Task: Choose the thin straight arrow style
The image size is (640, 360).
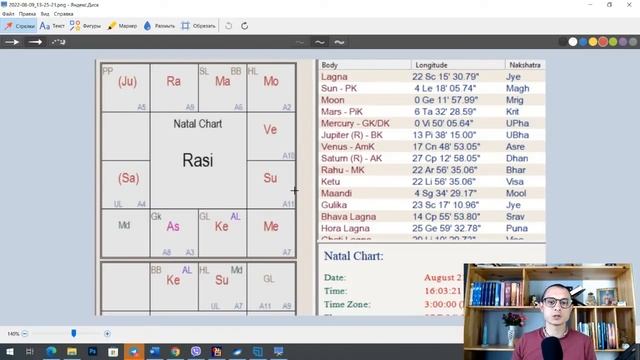Action: [x=12, y=42]
